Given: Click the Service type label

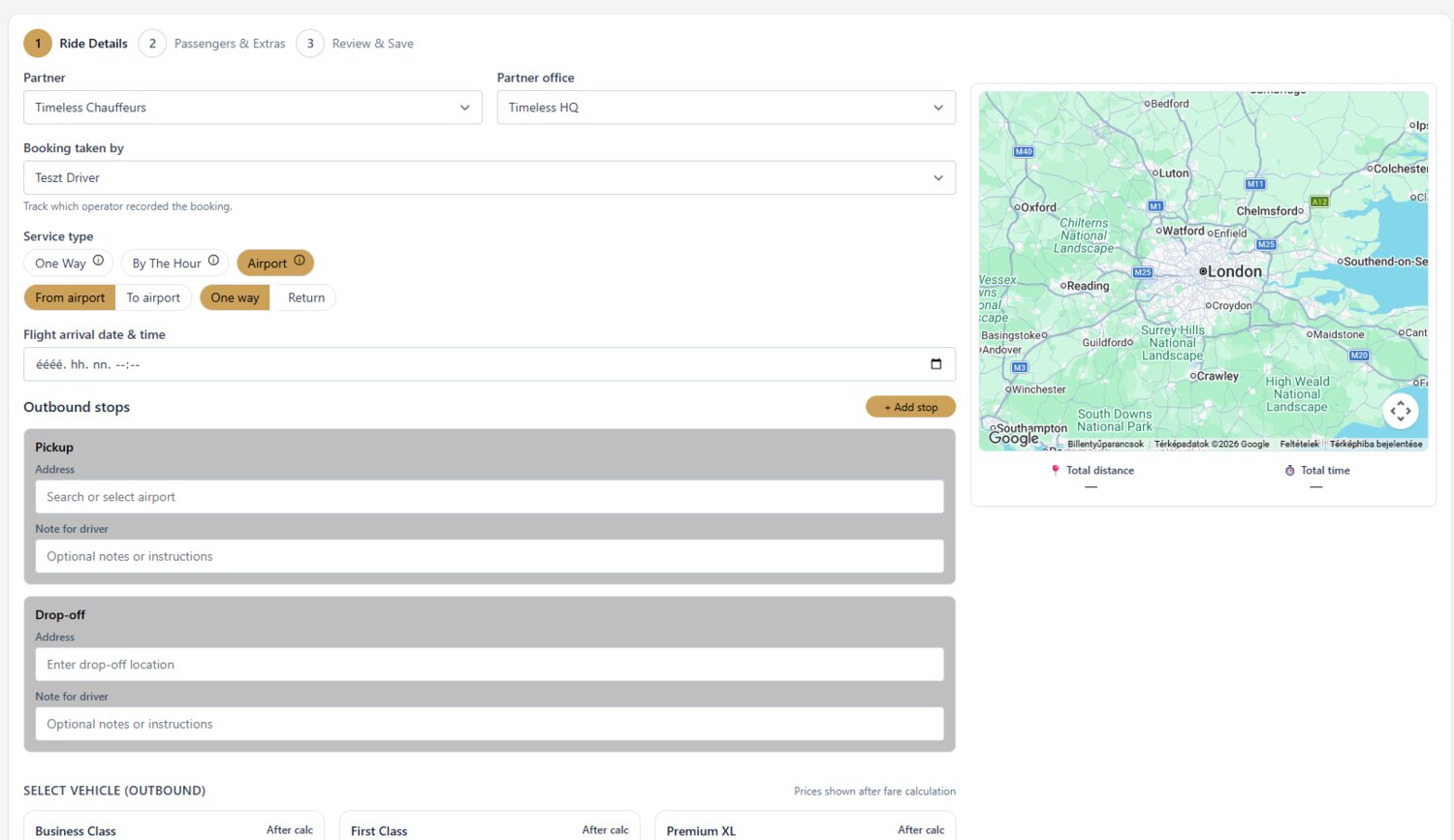Looking at the screenshot, I should (x=58, y=236).
